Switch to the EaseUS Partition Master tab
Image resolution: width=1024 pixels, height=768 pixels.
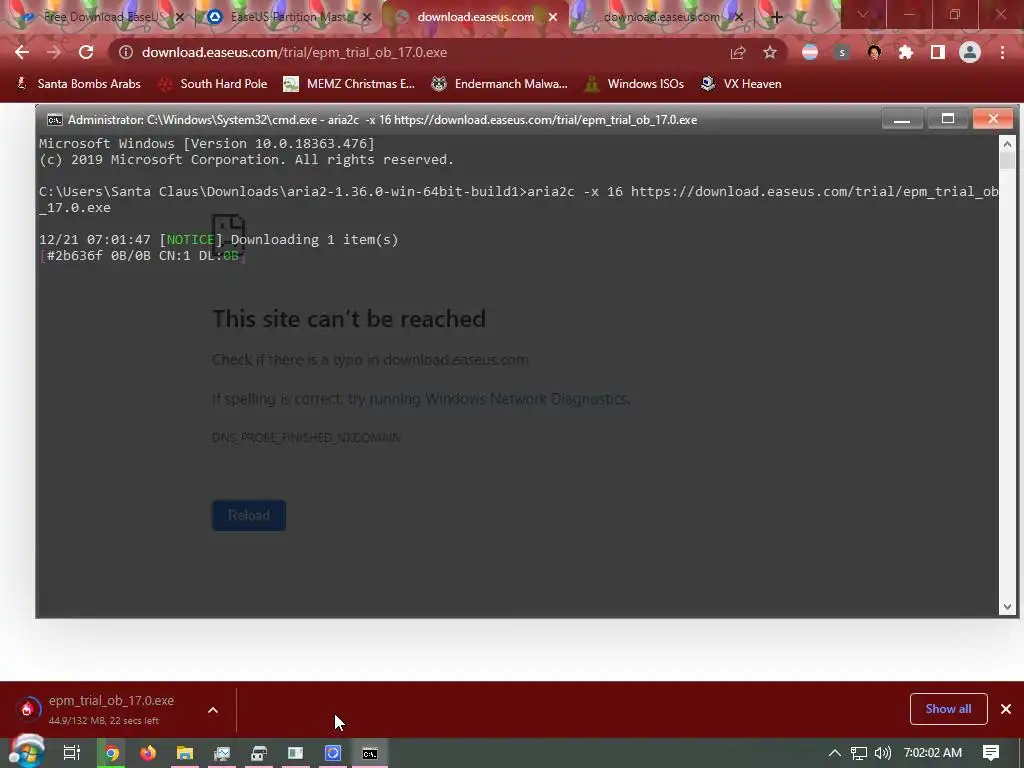(x=287, y=17)
